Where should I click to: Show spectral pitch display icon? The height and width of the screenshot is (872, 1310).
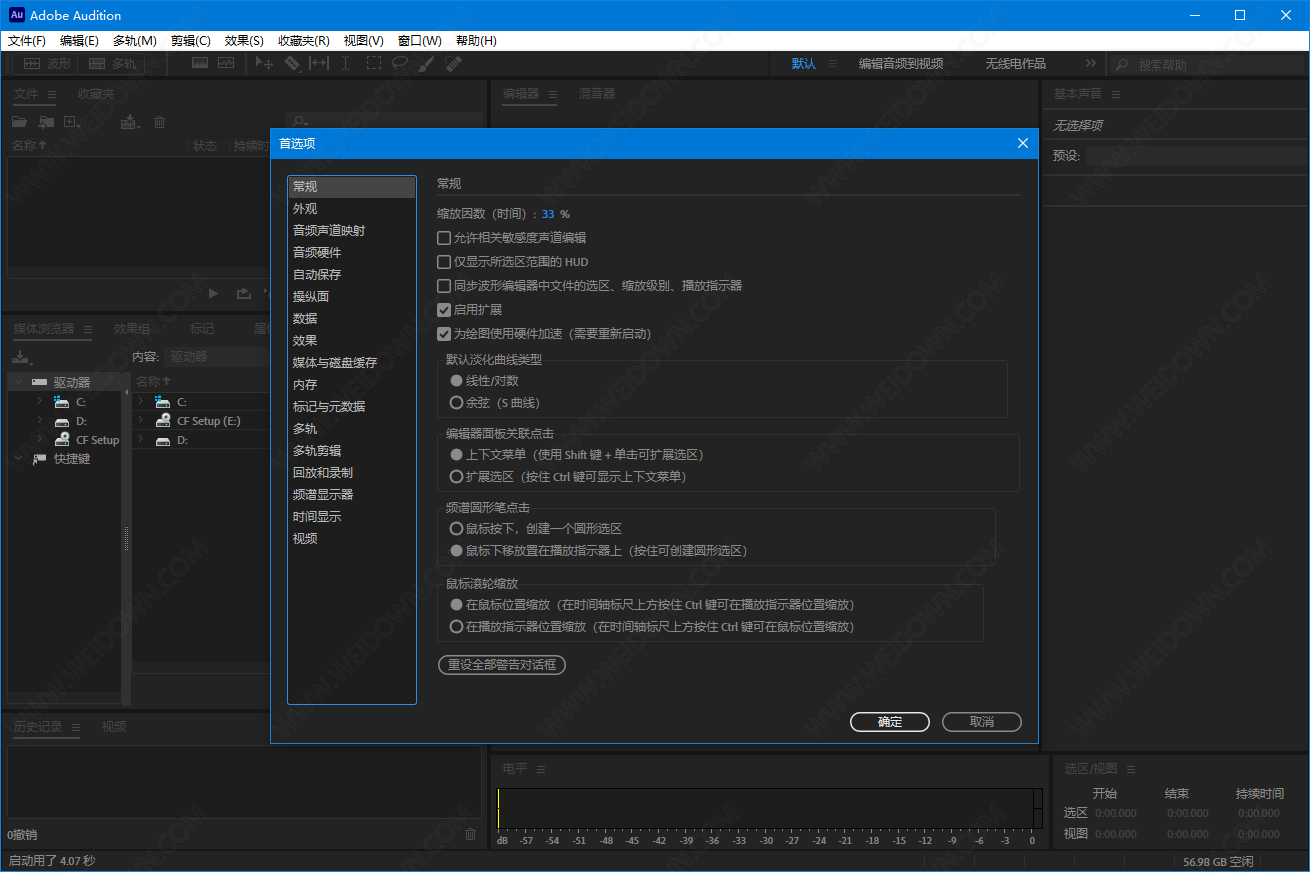[x=226, y=63]
